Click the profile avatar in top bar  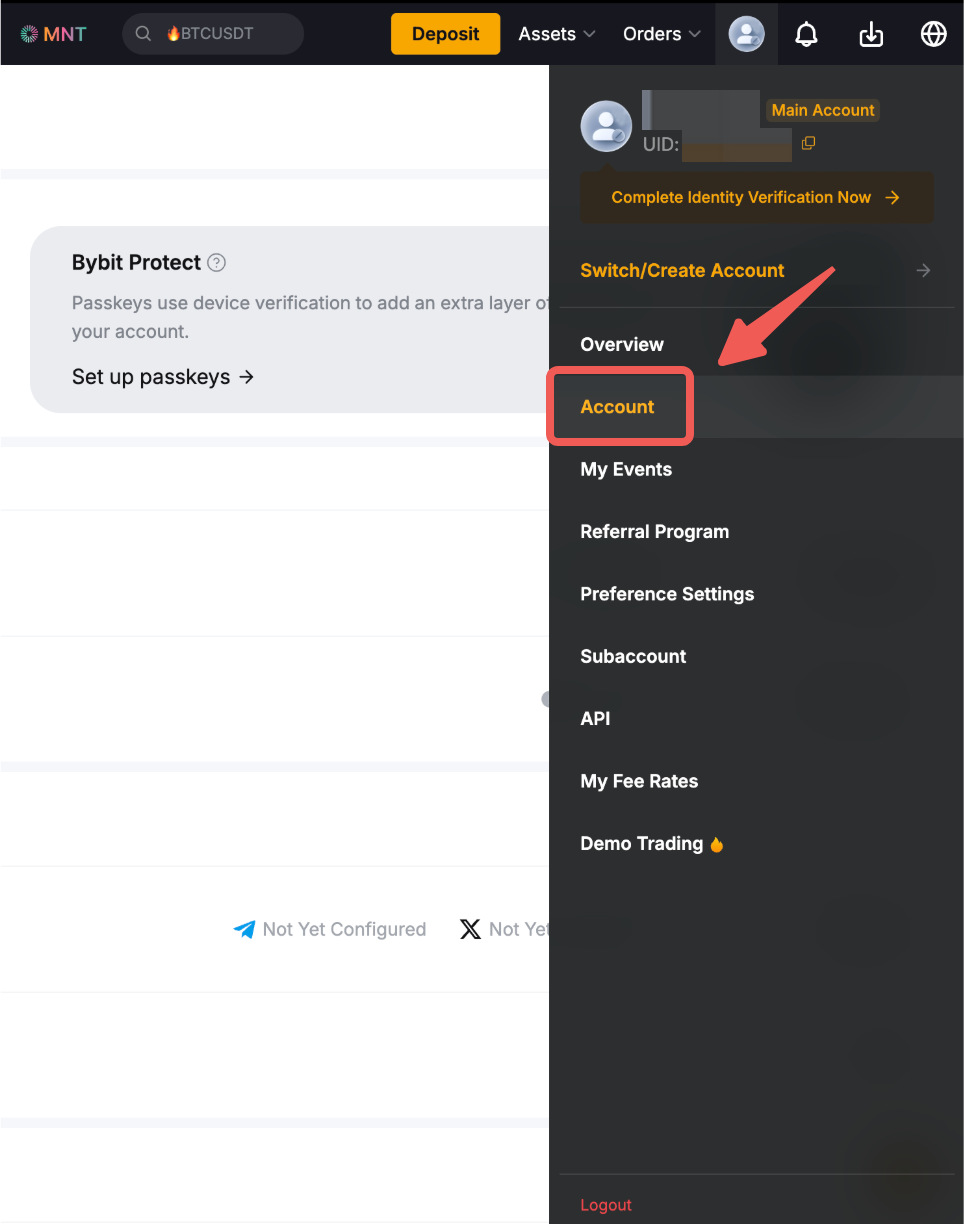[746, 34]
